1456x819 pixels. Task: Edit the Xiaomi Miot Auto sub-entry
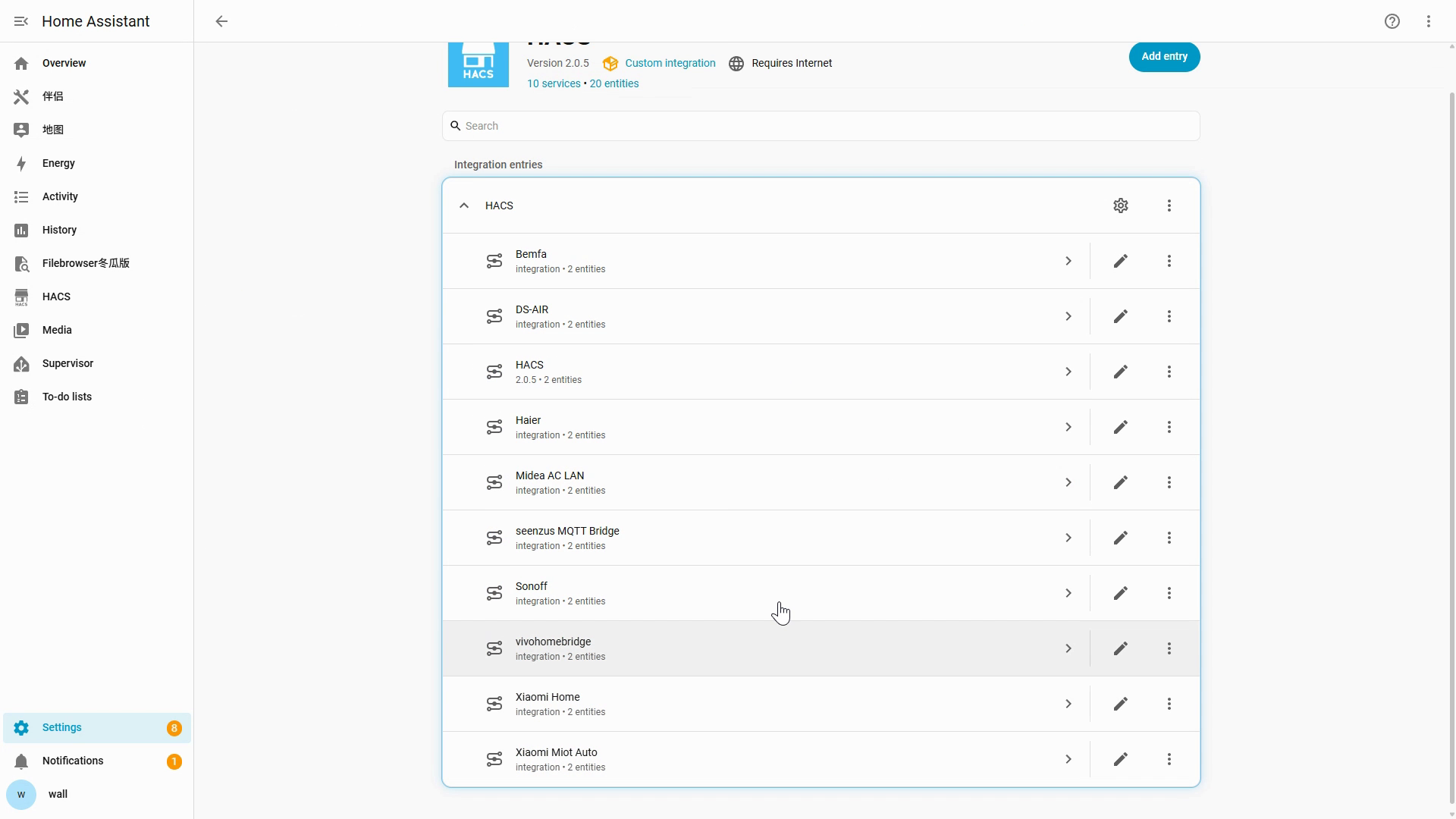[x=1121, y=759]
